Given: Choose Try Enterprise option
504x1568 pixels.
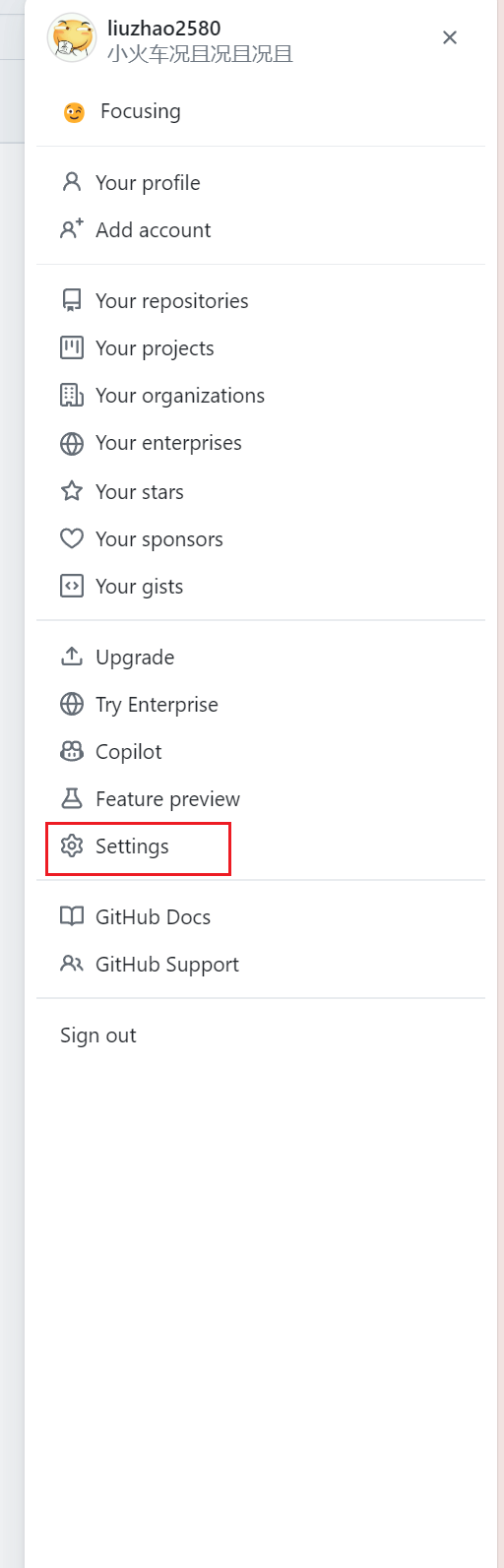Looking at the screenshot, I should [x=261, y=704].
